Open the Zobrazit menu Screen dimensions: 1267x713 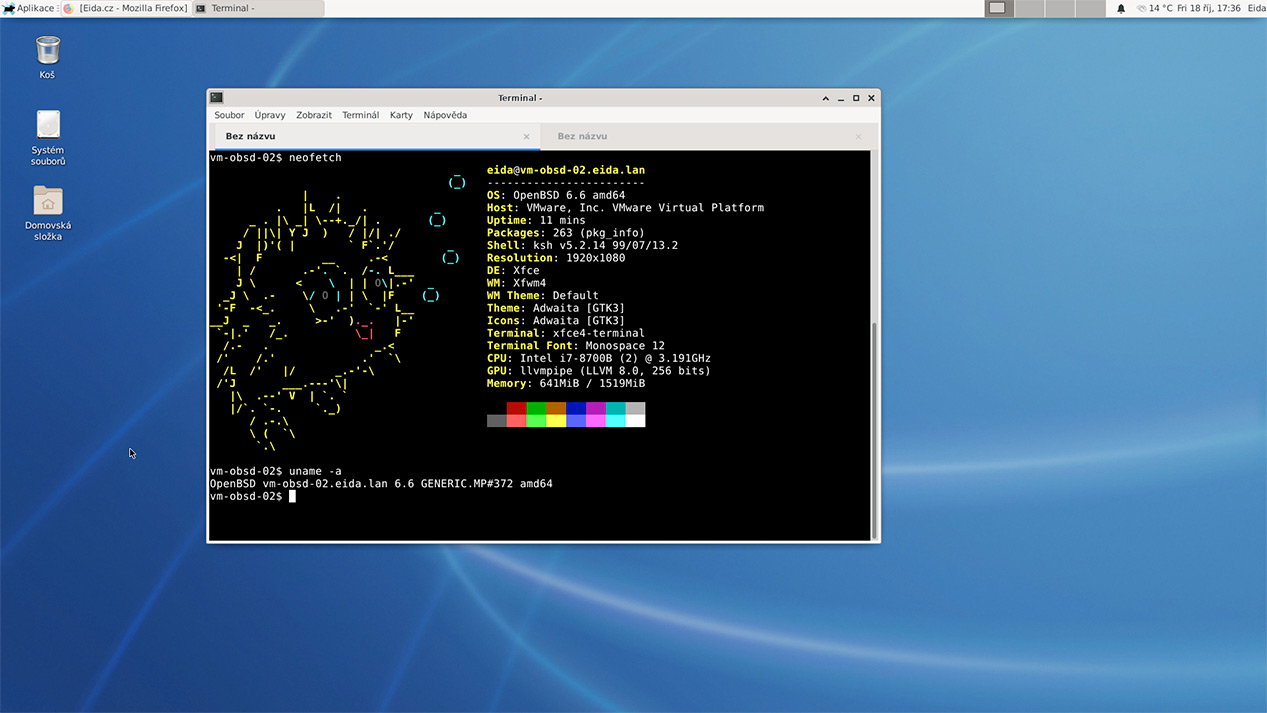[314, 115]
